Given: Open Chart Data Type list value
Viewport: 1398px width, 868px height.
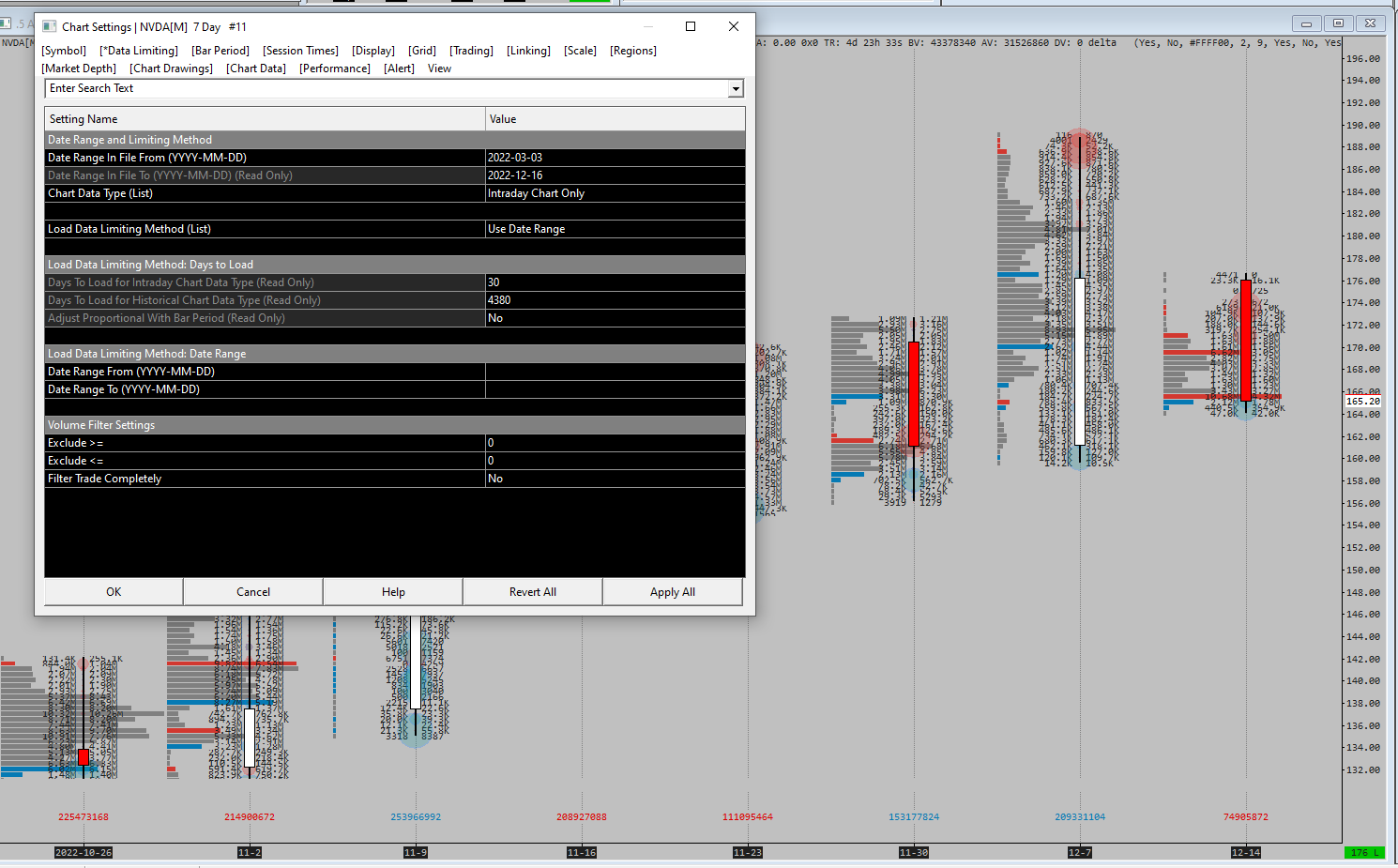Looking at the screenshot, I should [x=615, y=193].
